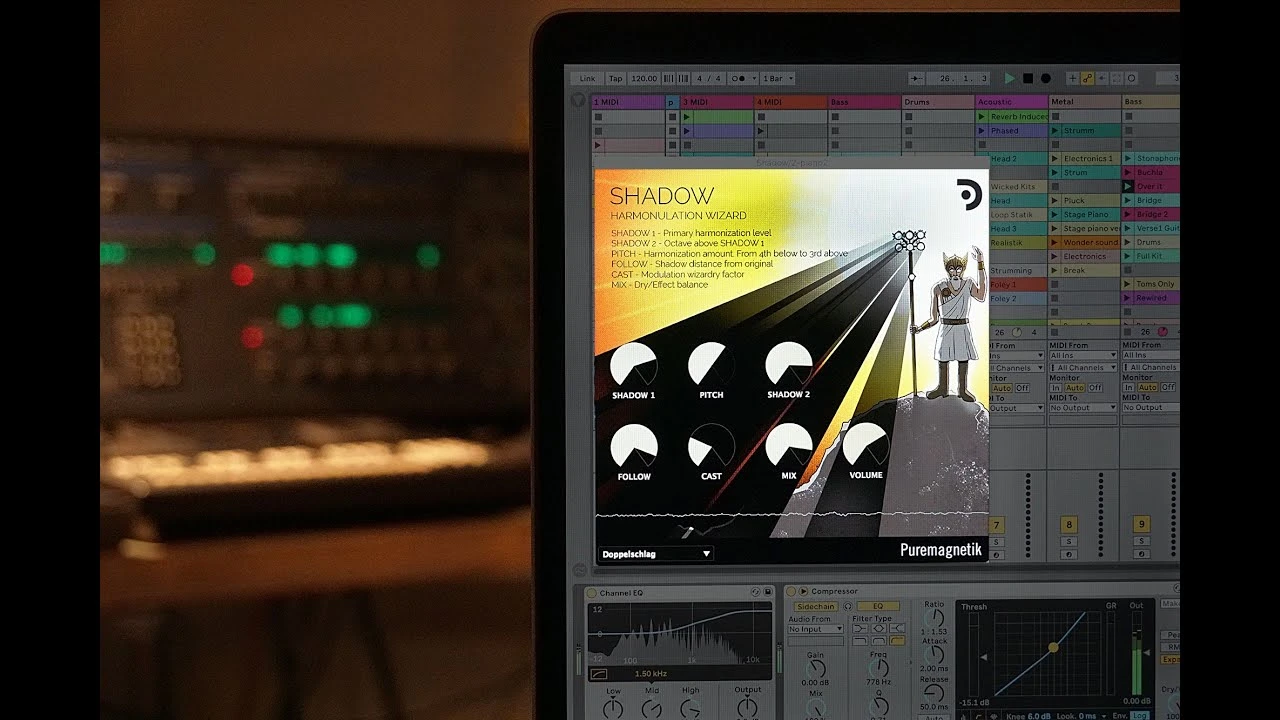The width and height of the screenshot is (1280, 720).
Task: Select the Drums track header
Action: point(937,102)
